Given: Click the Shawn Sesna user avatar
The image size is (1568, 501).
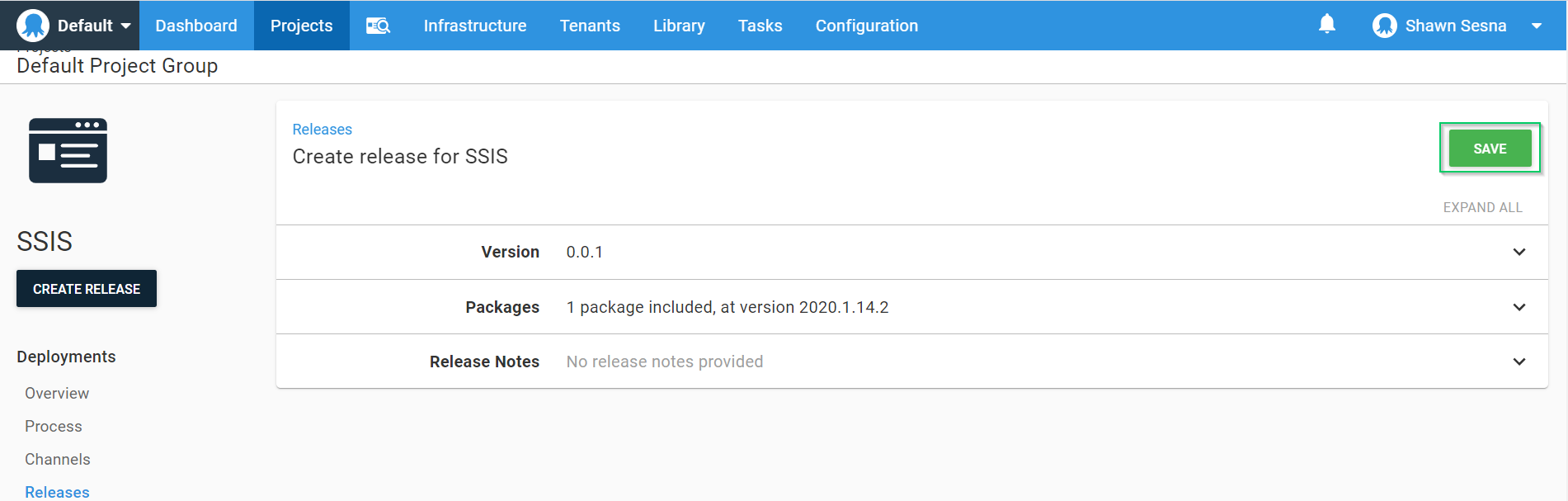Looking at the screenshot, I should click(1384, 26).
